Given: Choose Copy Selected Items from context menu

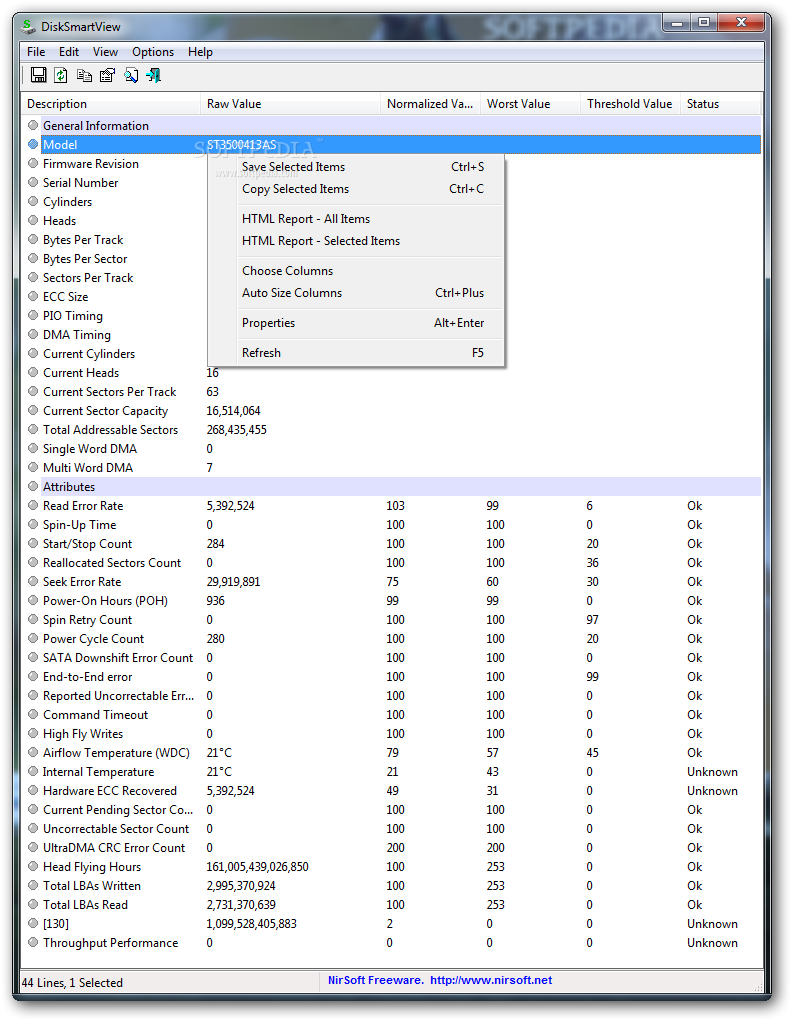Looking at the screenshot, I should click(x=356, y=189).
